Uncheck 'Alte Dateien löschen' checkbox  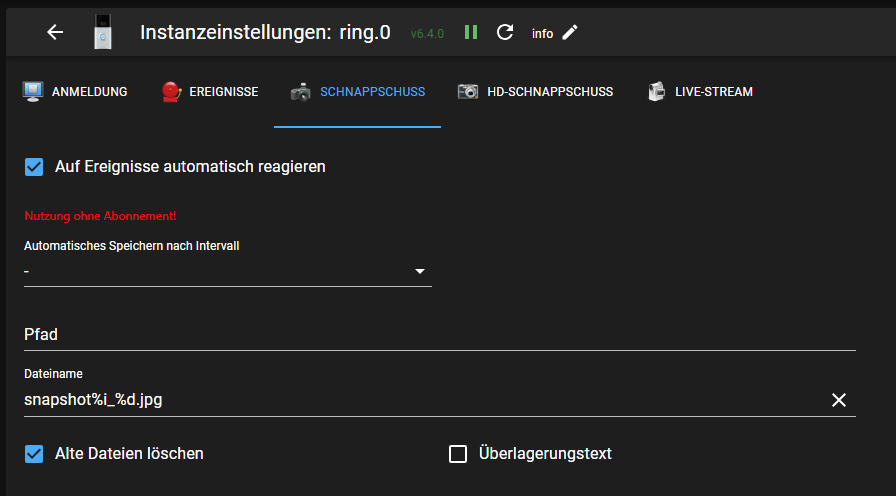[35, 454]
